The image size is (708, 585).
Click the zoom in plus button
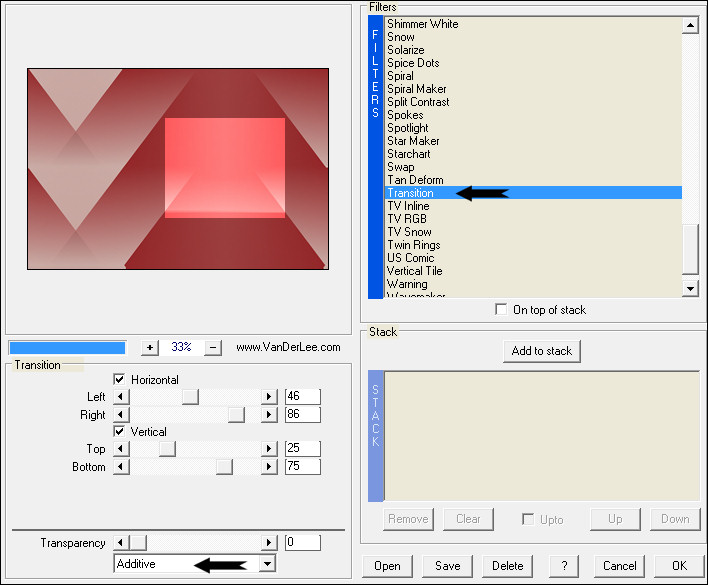point(150,348)
